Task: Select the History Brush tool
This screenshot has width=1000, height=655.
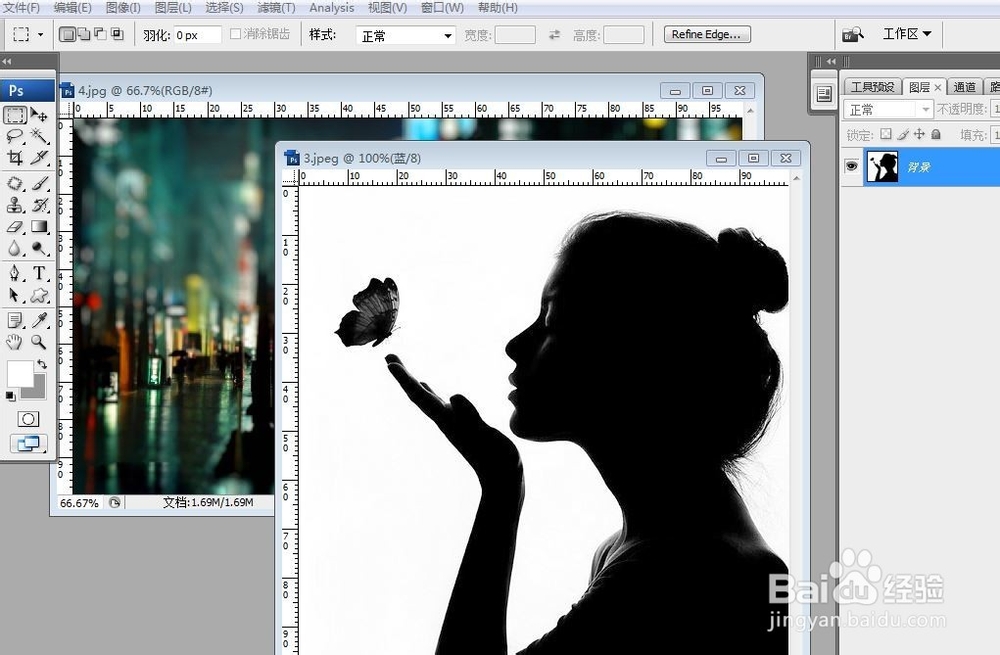Action: pos(40,205)
